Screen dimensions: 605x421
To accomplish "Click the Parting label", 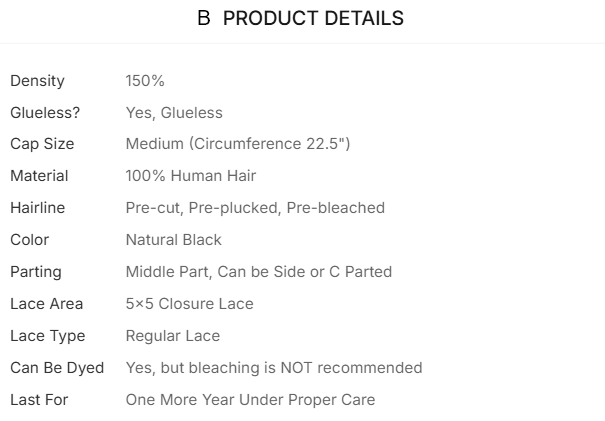I will pyautogui.click(x=36, y=272).
